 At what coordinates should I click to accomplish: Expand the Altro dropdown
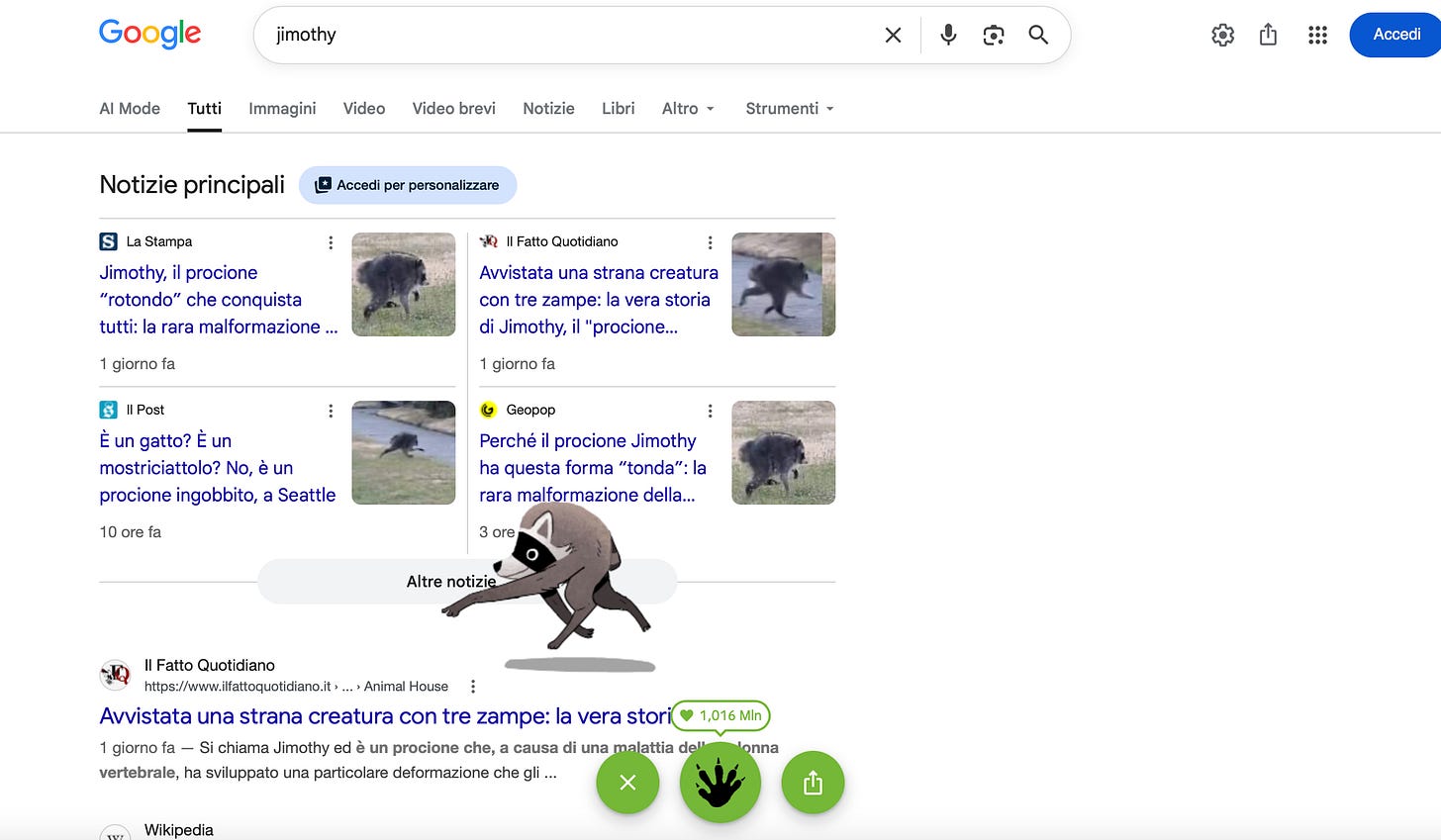pos(688,108)
